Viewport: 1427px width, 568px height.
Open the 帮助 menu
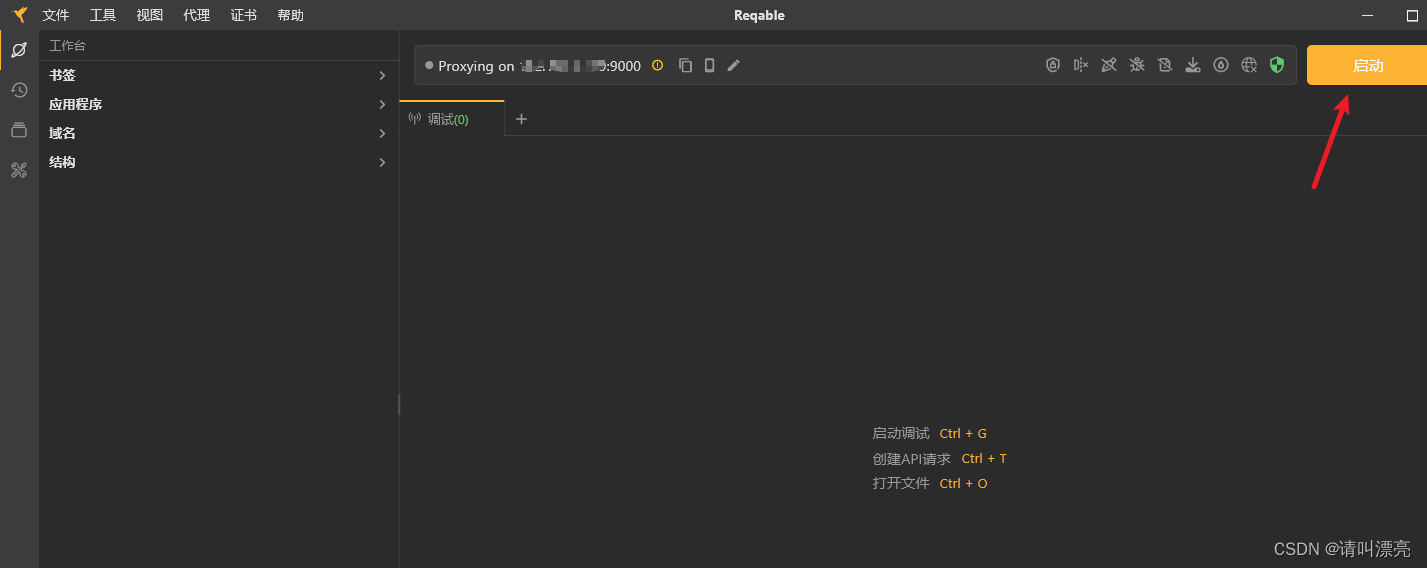point(291,15)
